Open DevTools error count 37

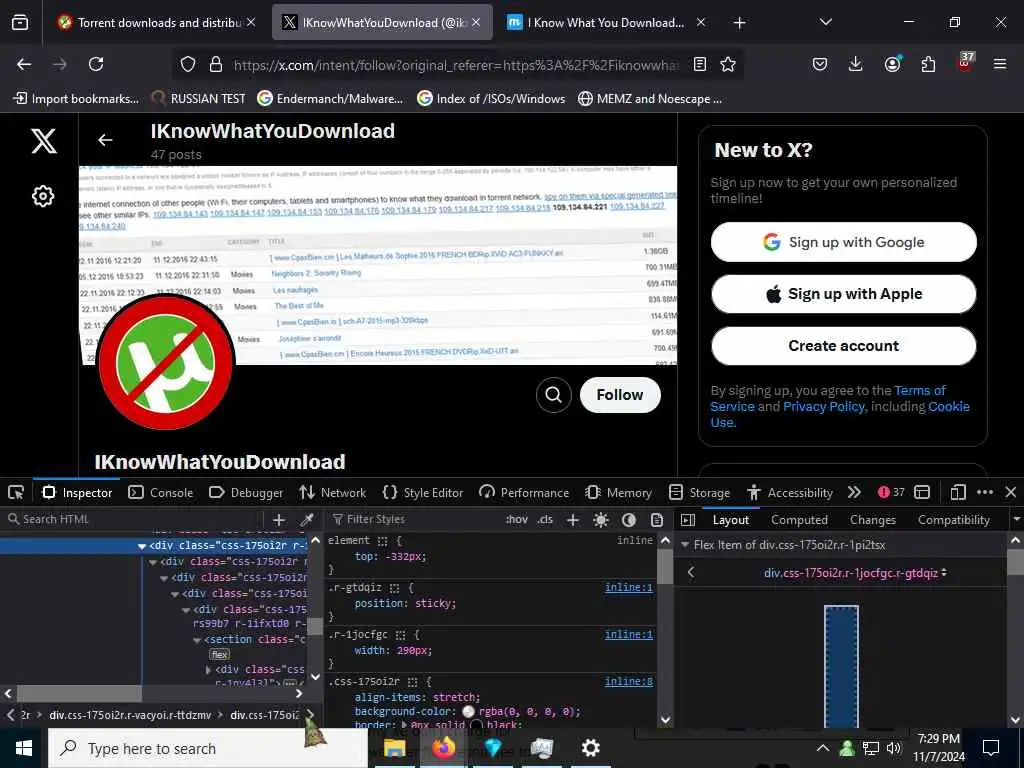click(x=891, y=492)
